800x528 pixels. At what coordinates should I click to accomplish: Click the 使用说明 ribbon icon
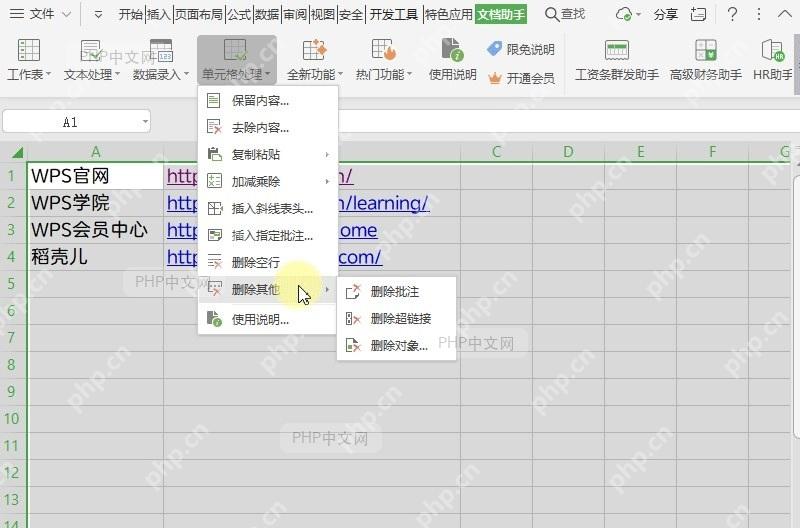click(x=453, y=51)
